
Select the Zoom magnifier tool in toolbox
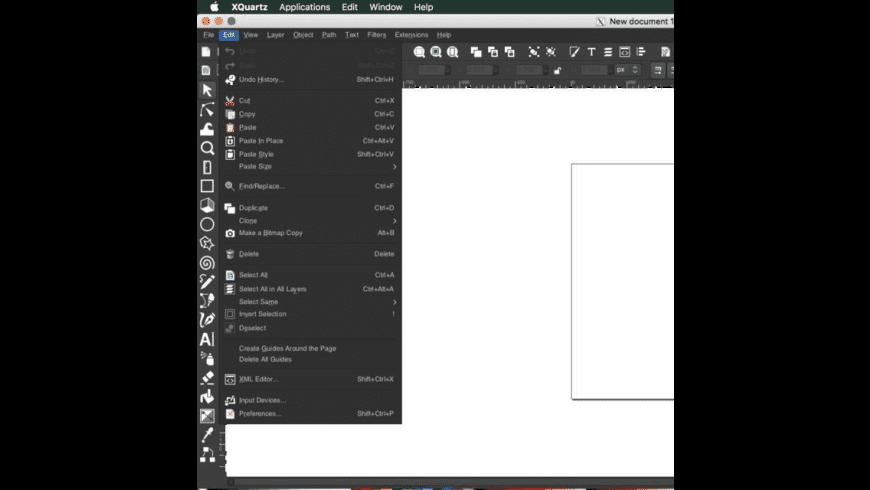pos(207,148)
